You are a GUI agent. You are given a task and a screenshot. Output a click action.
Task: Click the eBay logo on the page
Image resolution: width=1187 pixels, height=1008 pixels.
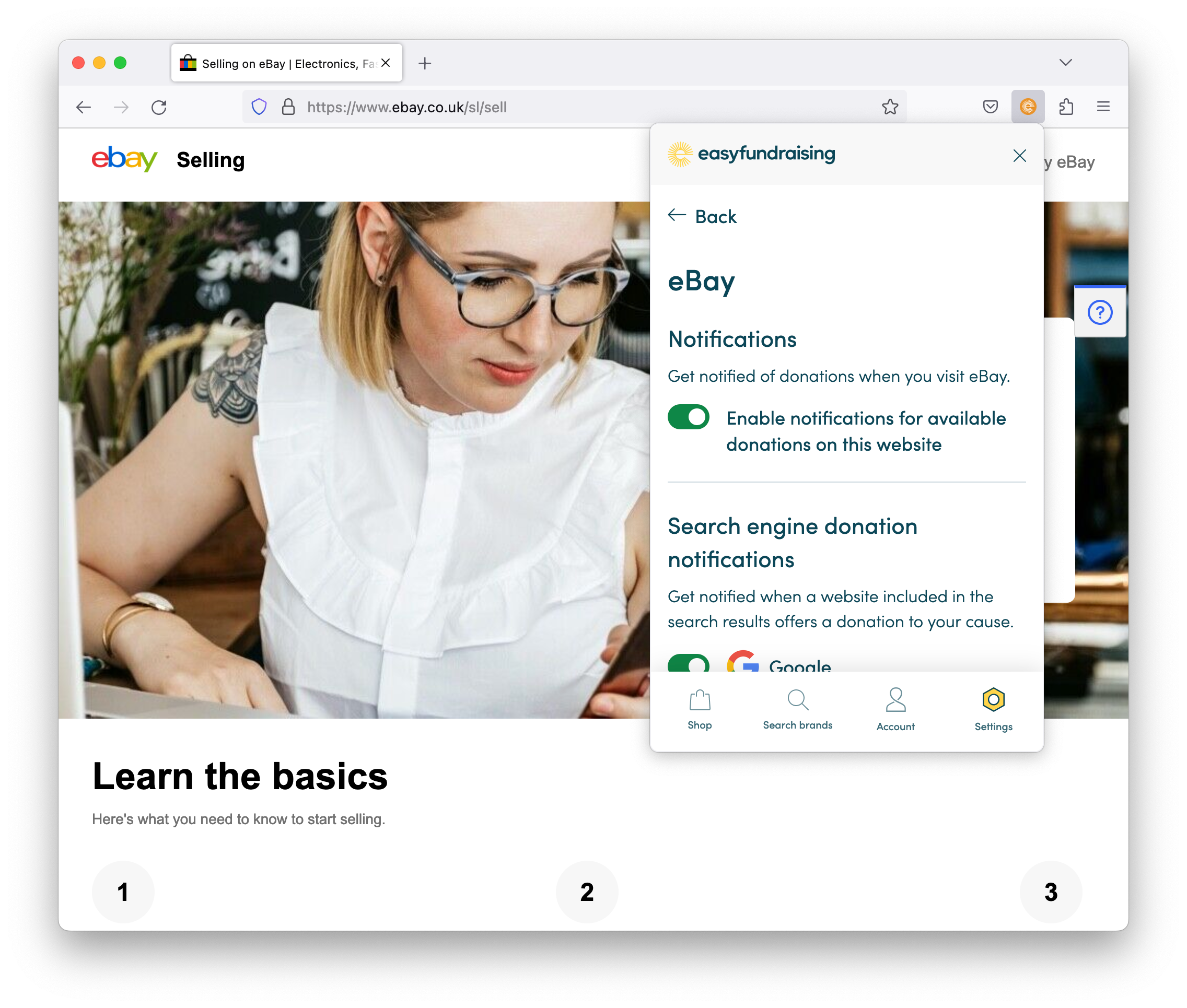(124, 159)
